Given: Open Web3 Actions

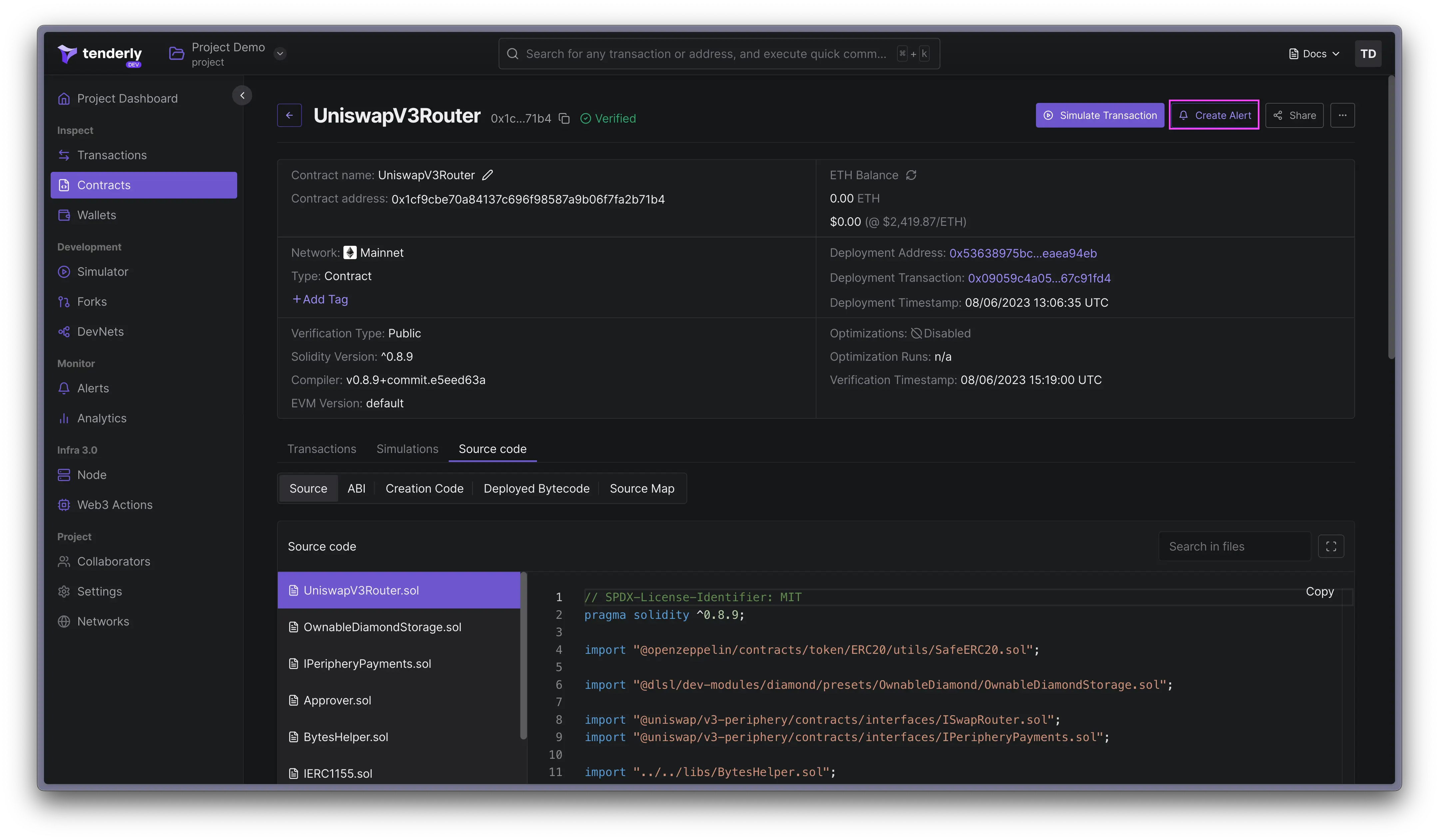Looking at the screenshot, I should click(144, 505).
